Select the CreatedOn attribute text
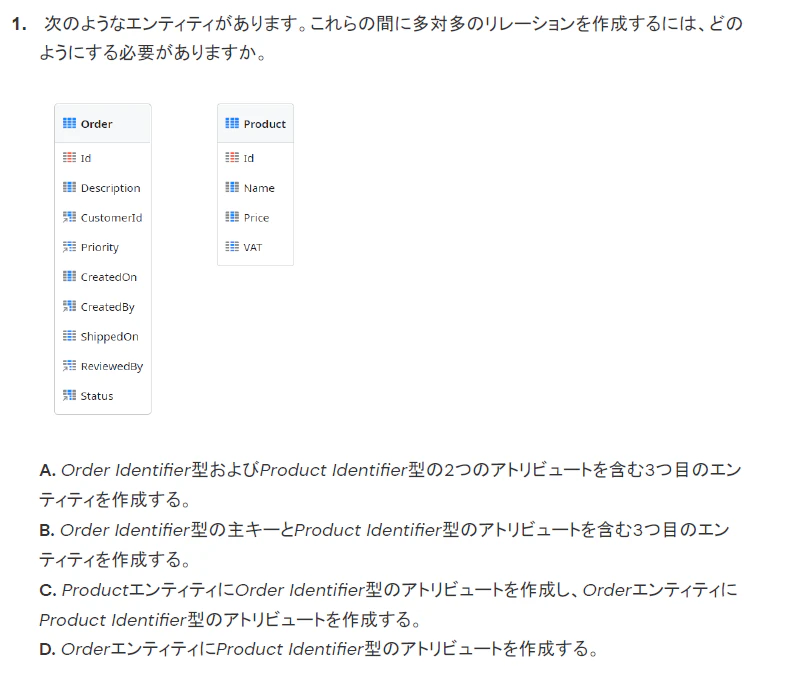Image resolution: width=805 pixels, height=682 pixels. (109, 277)
